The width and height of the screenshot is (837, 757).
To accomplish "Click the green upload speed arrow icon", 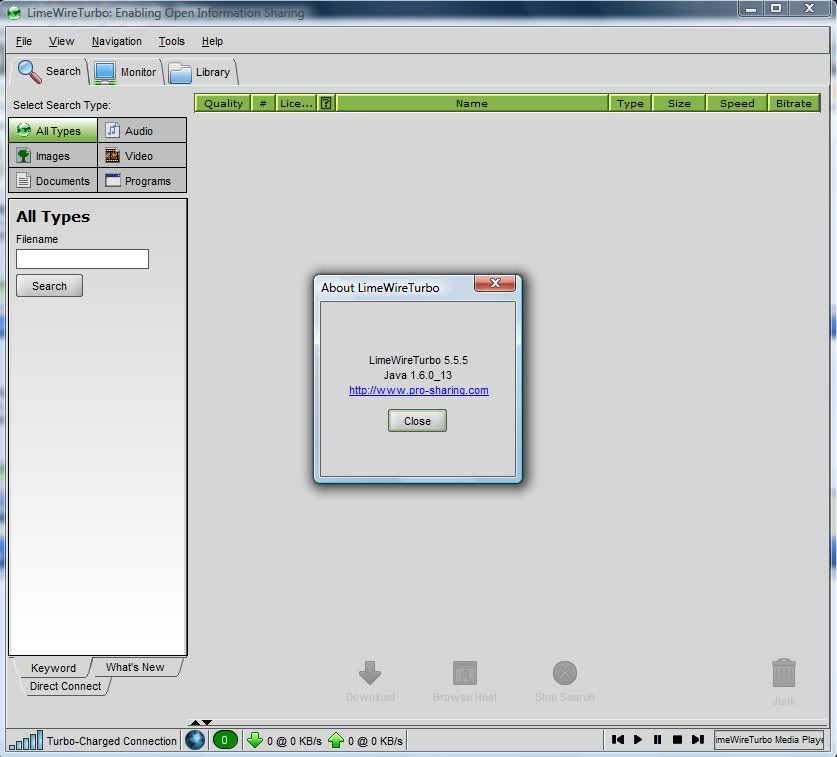I will pos(336,740).
